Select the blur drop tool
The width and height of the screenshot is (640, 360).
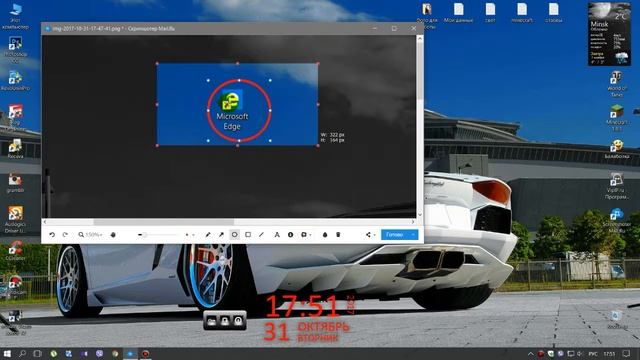325,235
